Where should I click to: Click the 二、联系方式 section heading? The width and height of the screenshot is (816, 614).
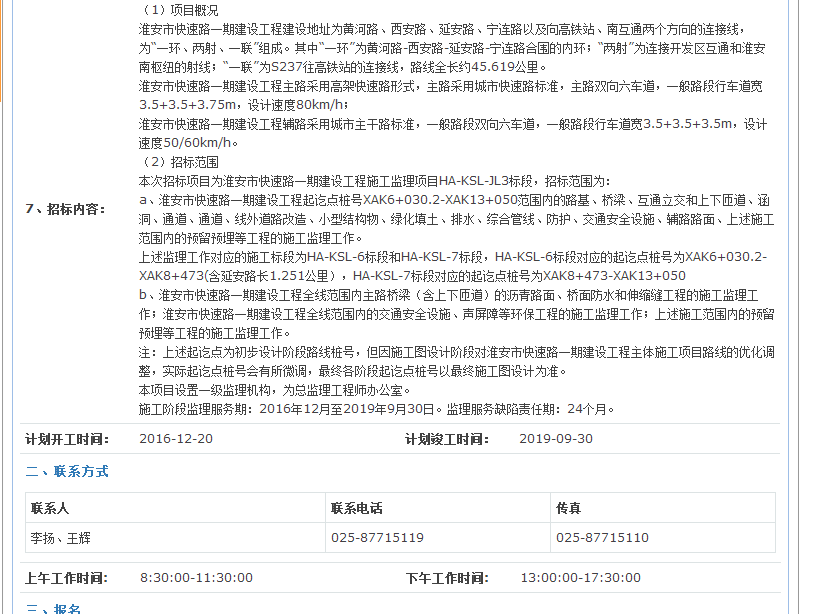coord(67,471)
